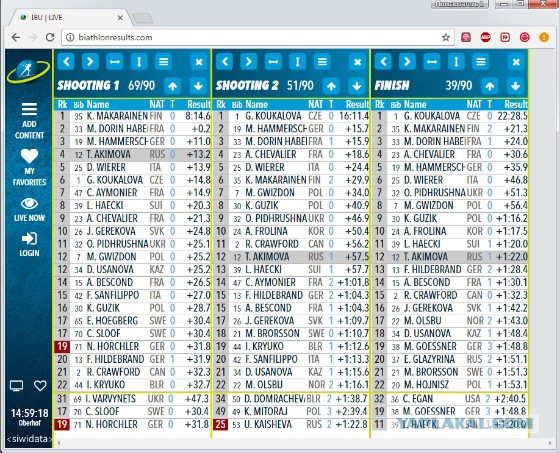Click next arrow in Finish panel

coord(407,62)
